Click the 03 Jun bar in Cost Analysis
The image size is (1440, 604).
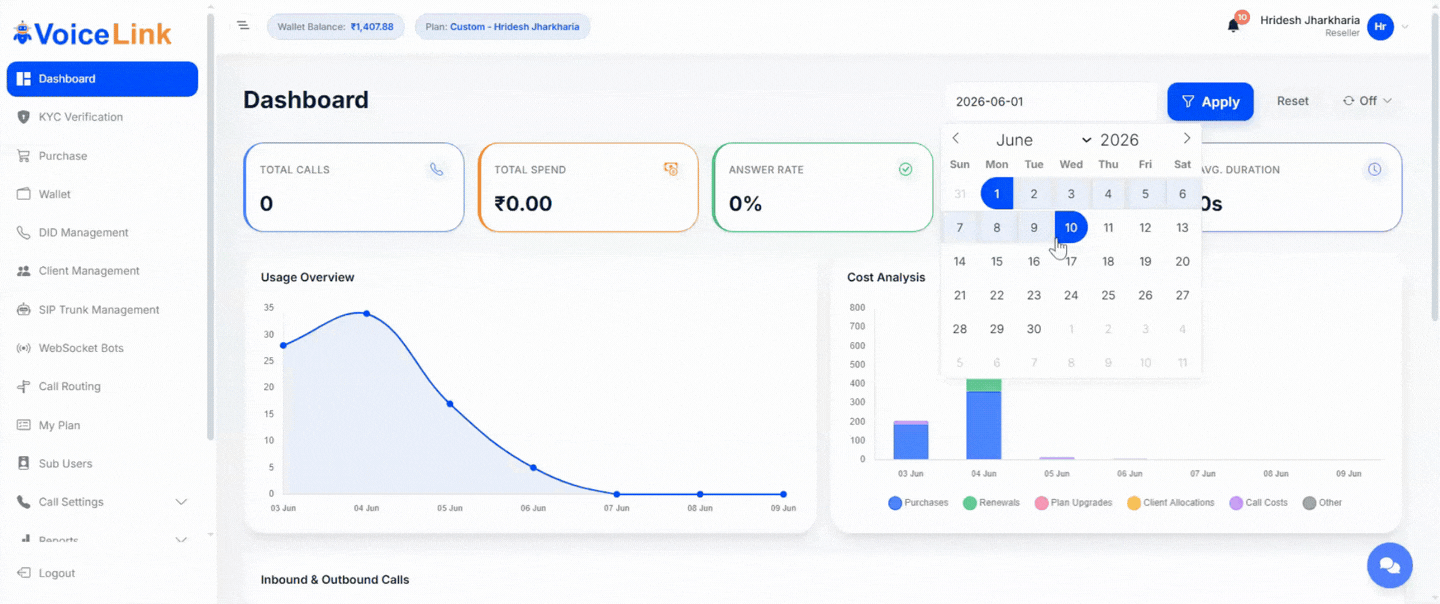click(911, 440)
